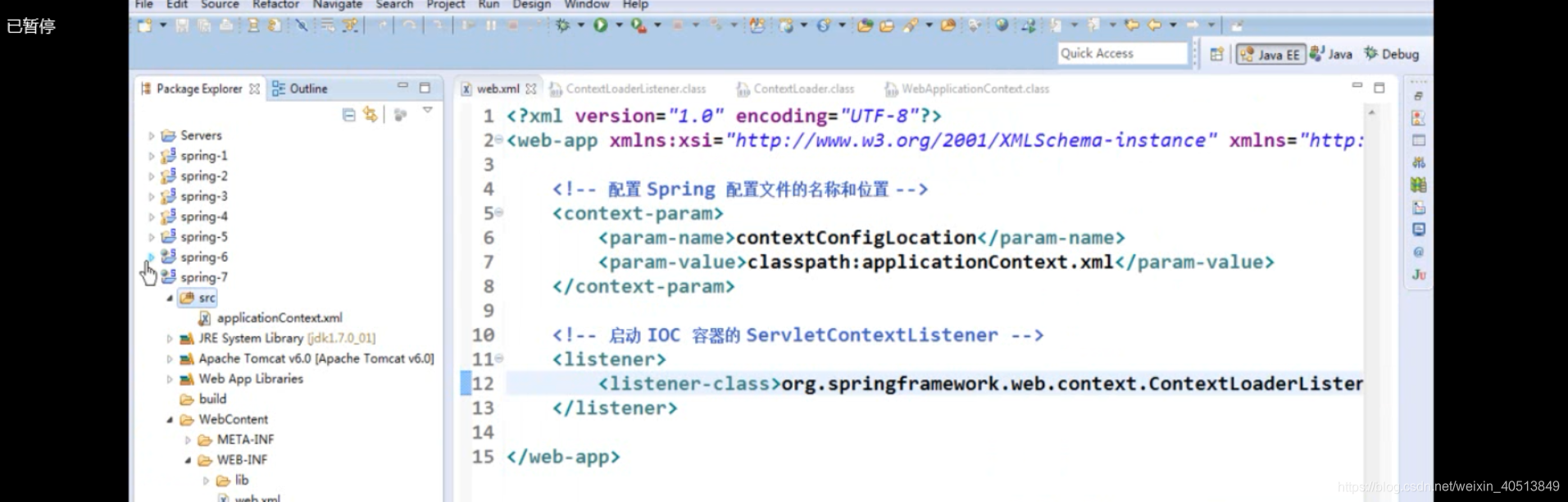The height and width of the screenshot is (502, 1568).
Task: Click the search flashlight toolbar icon
Action: point(911,25)
